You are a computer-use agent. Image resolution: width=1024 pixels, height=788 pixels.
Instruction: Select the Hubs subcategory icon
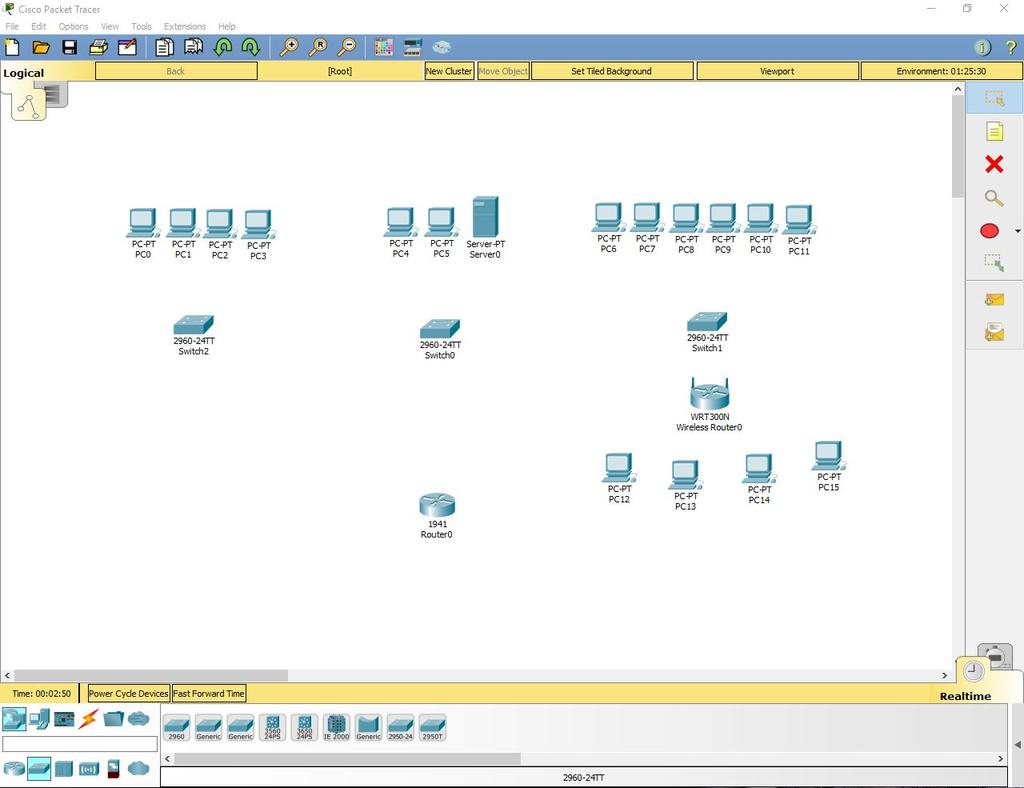[64, 768]
